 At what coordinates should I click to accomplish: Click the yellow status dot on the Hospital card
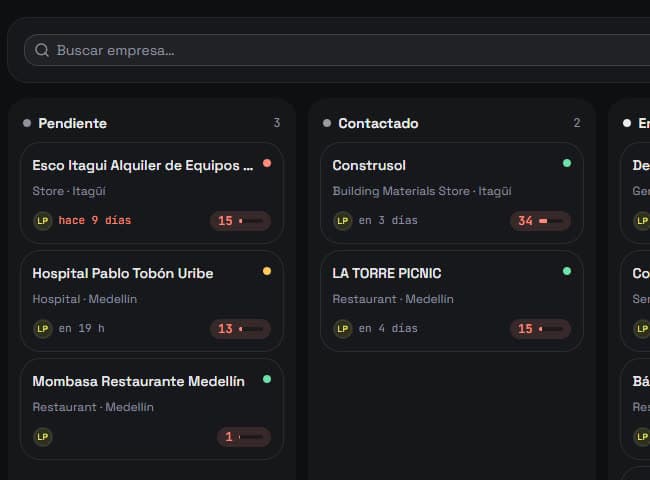tap(267, 271)
